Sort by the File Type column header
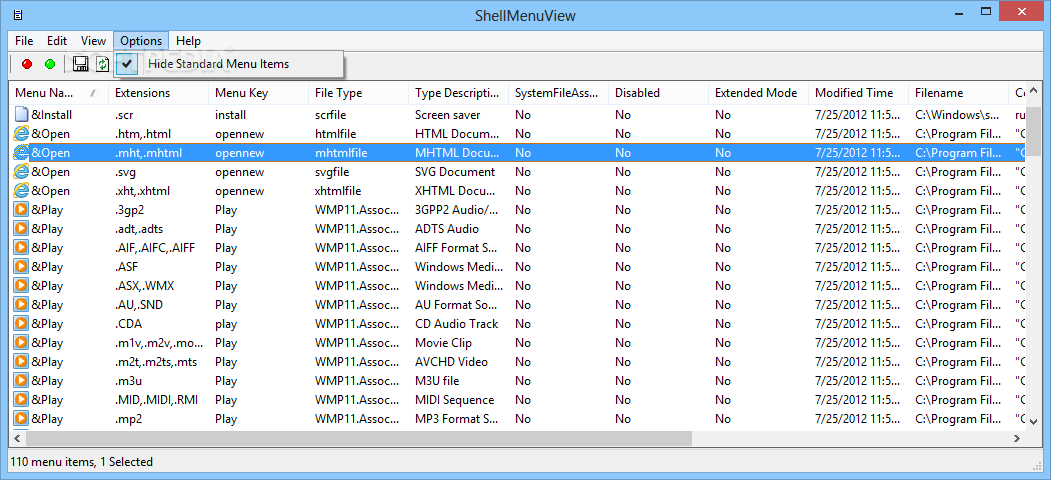Viewport: 1051px width, 480px height. click(359, 93)
